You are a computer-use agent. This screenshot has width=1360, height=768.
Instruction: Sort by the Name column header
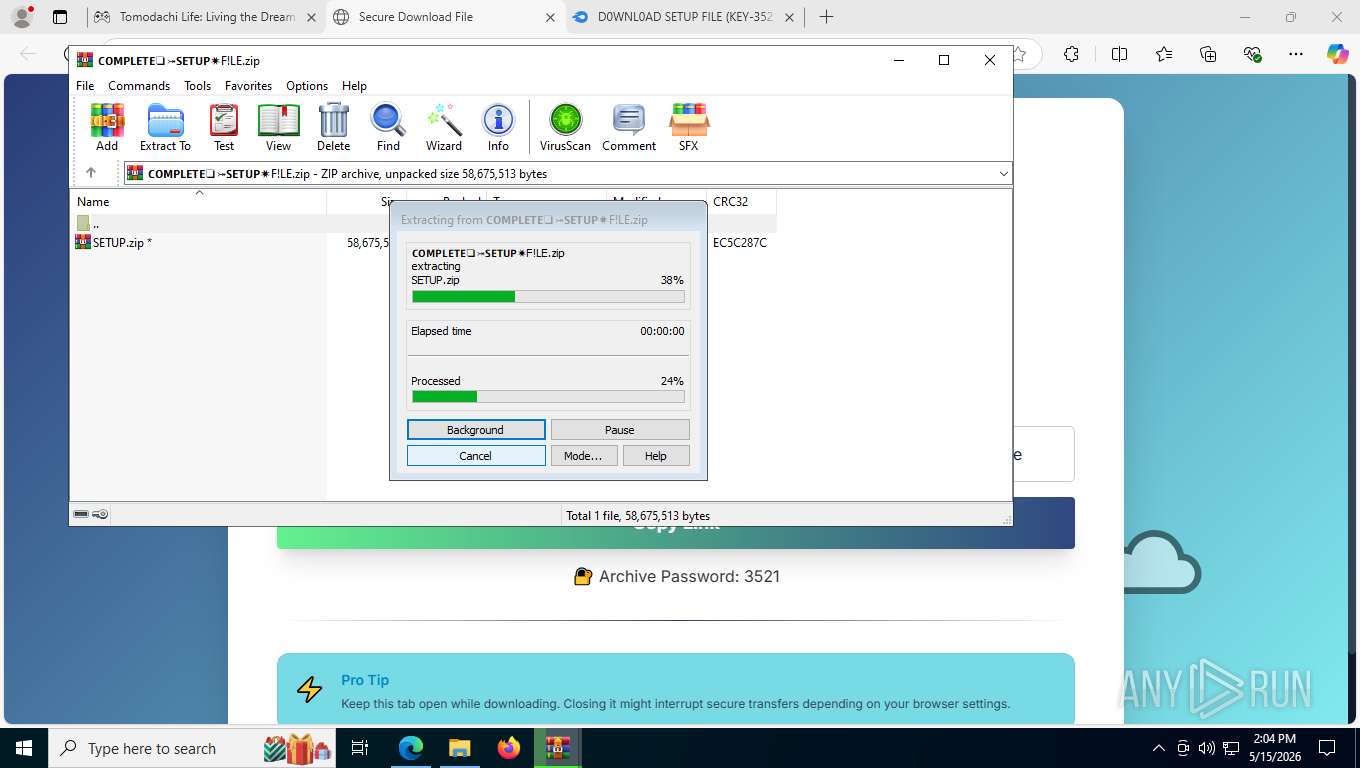tap(198, 202)
